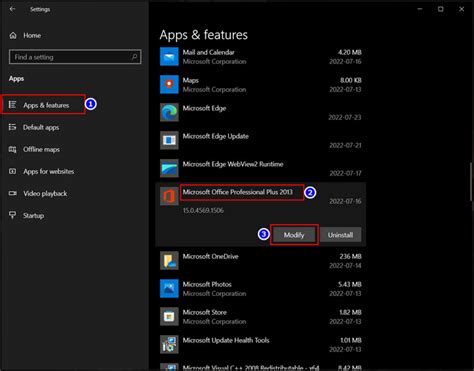
Task: Click the apps list vertical scrollbar
Action: click(472, 182)
